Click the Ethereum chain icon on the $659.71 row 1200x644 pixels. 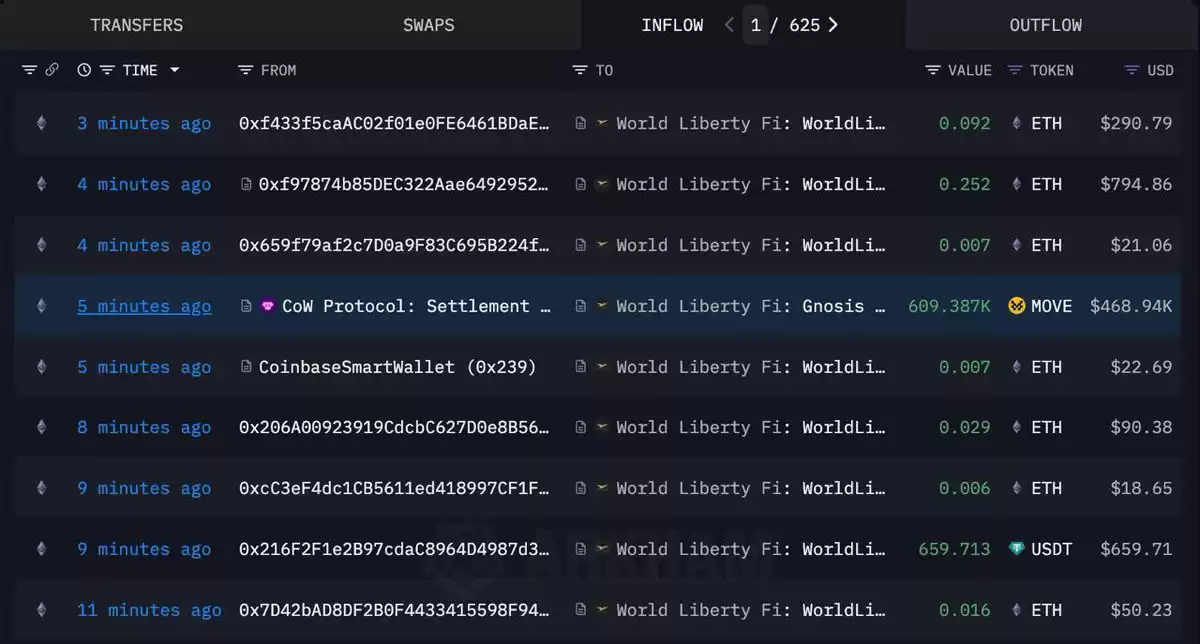(x=41, y=549)
